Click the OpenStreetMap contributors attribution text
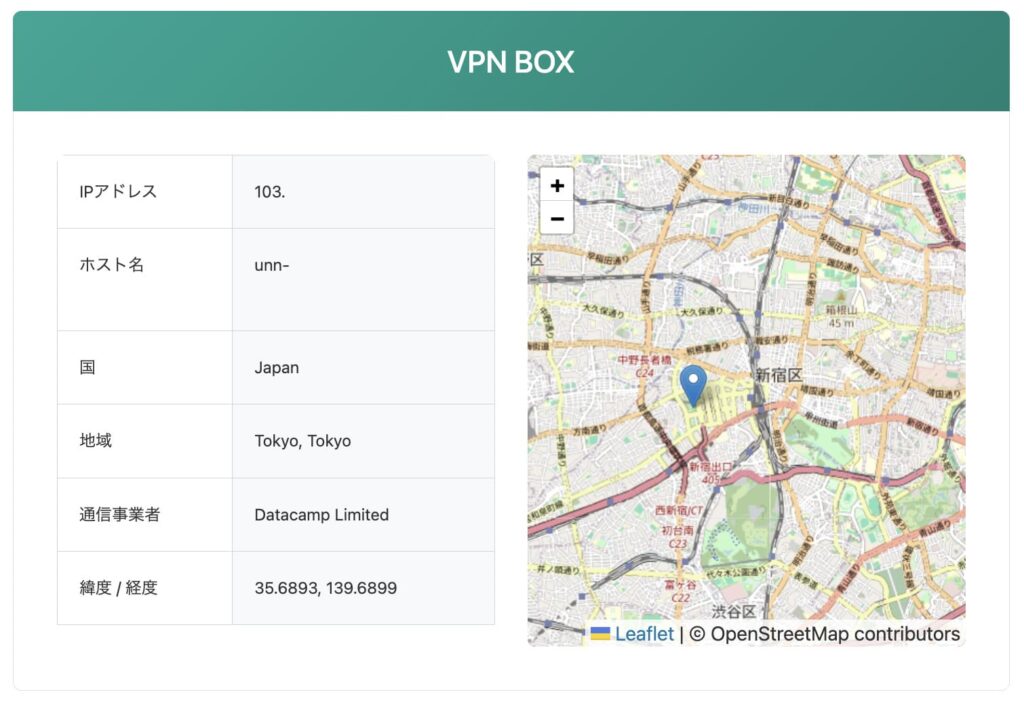The image size is (1024, 703). tap(824, 634)
